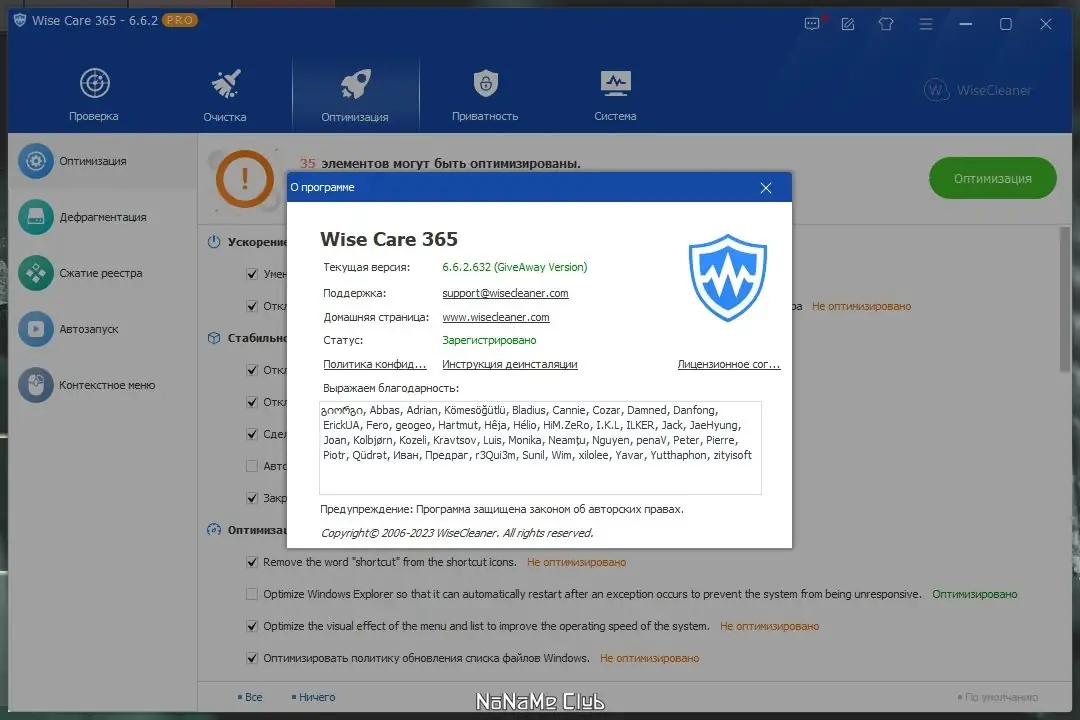Select the Дефрагментация disk icon in sidebar
The image size is (1080, 720).
point(36,217)
